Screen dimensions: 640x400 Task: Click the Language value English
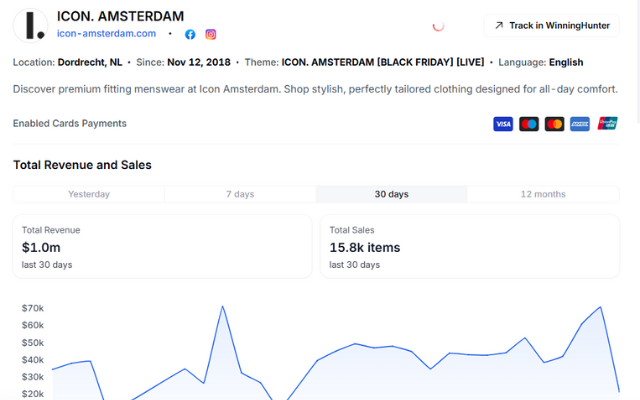click(x=566, y=62)
